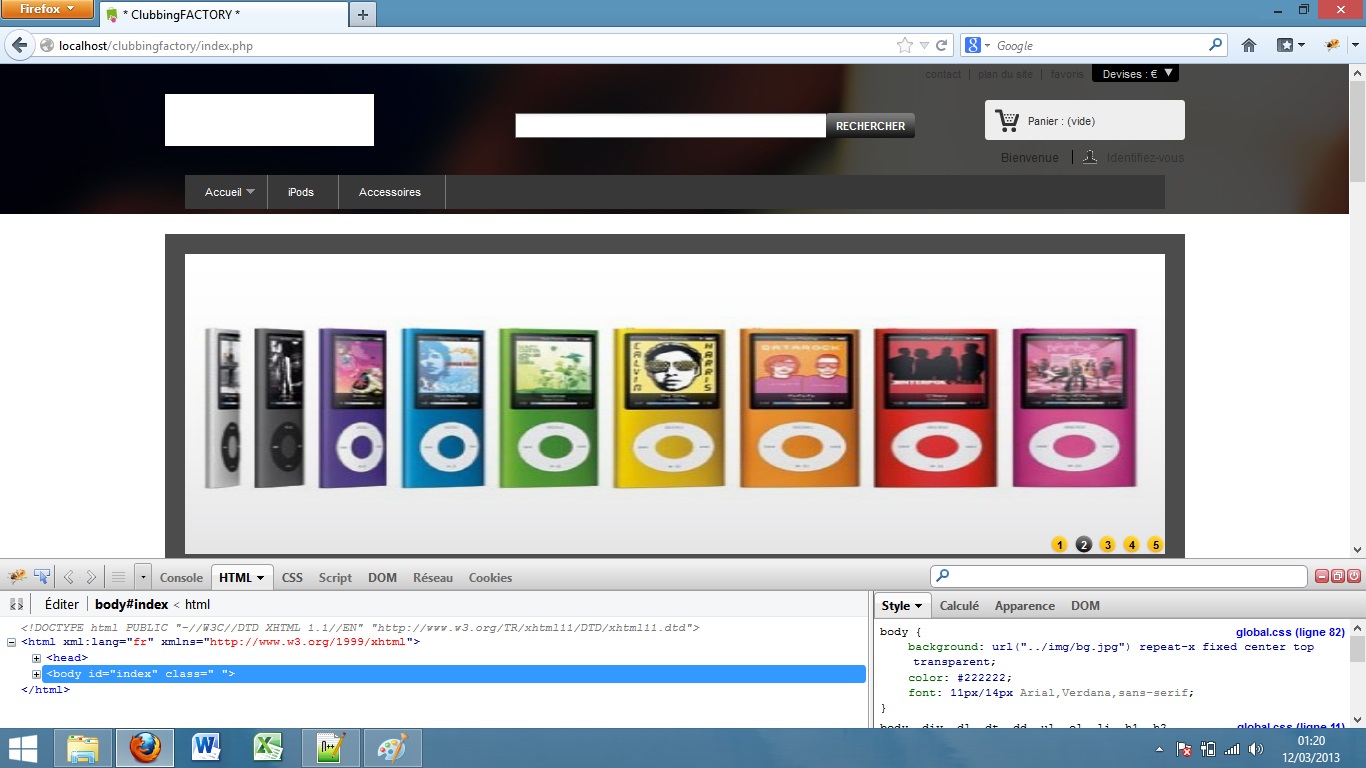The image size is (1366, 768).
Task: Collapse the html node in the tree
Action: point(11,642)
